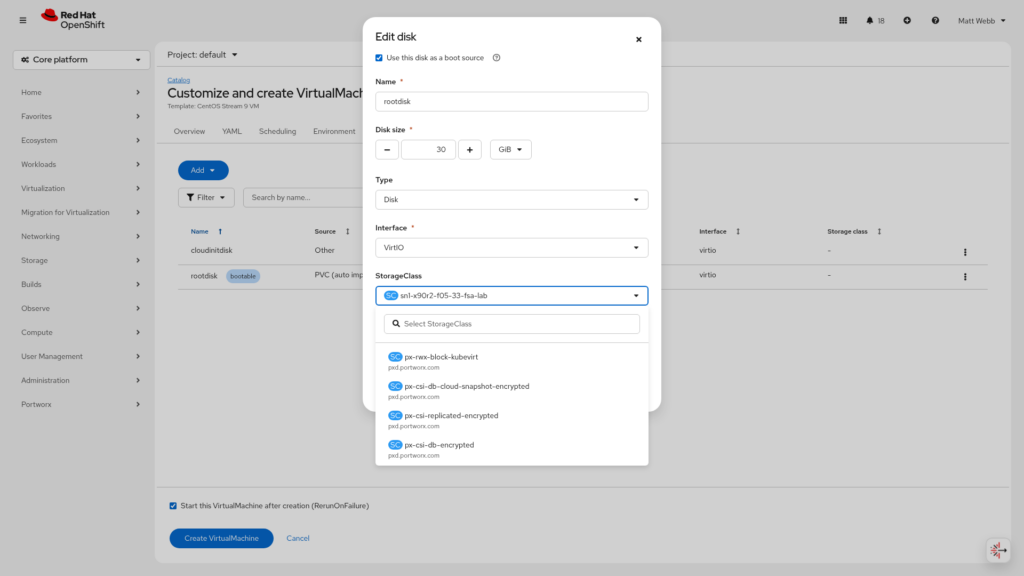Click the boot source help icon
The height and width of the screenshot is (576, 1024).
pyautogui.click(x=496, y=58)
